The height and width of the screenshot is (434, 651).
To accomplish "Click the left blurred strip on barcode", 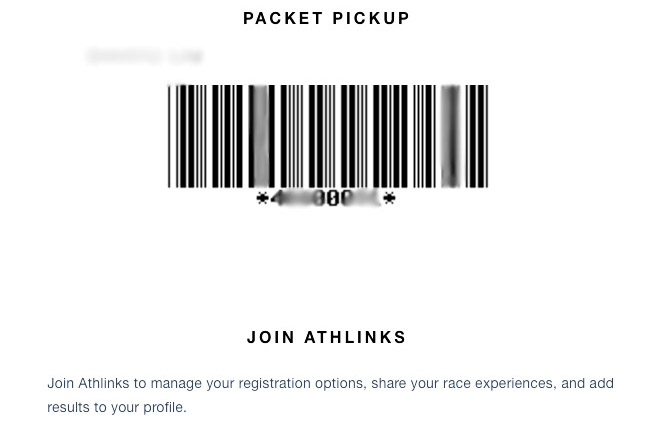I will [260, 136].
